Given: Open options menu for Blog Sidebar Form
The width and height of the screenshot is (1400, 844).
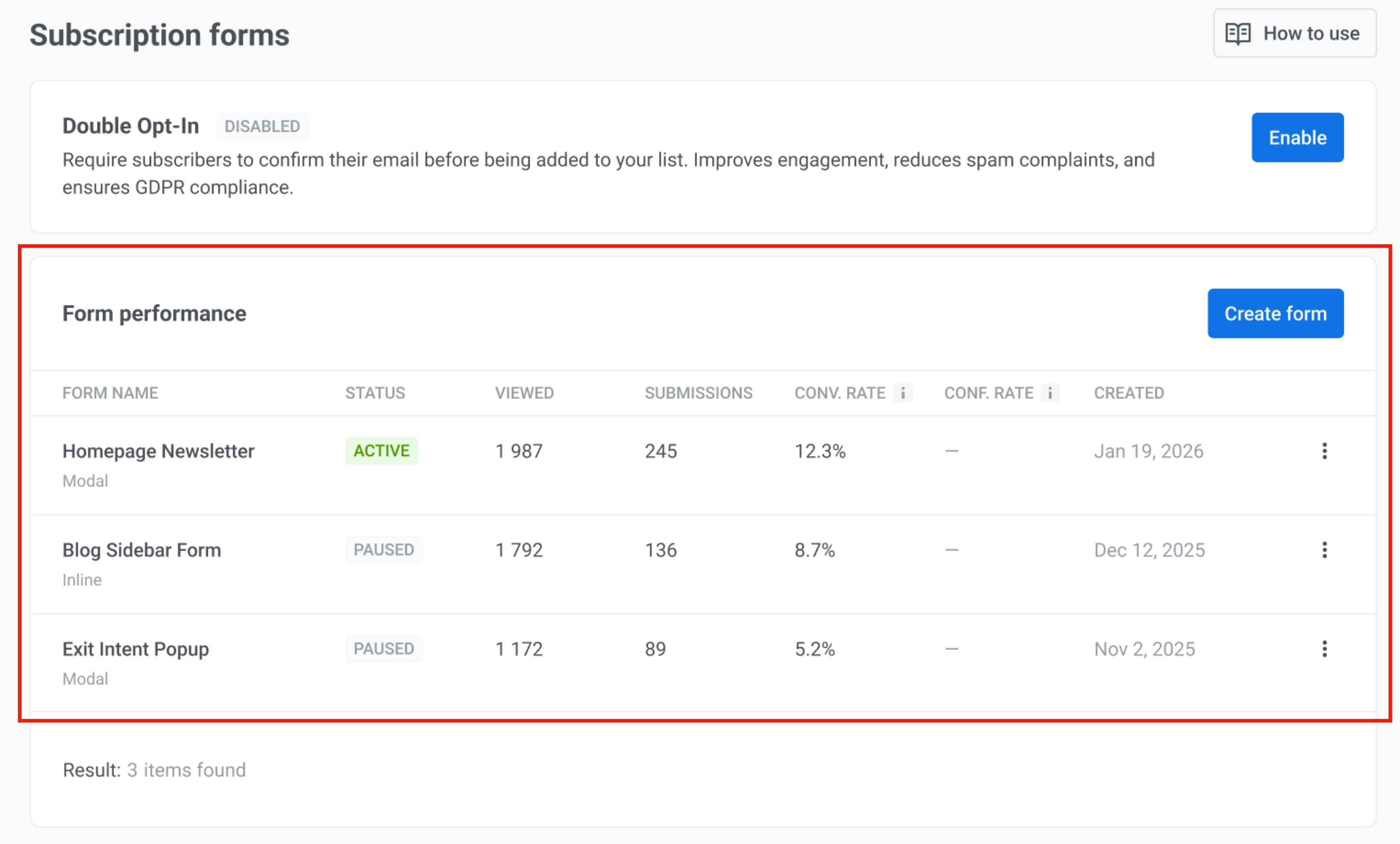Looking at the screenshot, I should coord(1325,550).
